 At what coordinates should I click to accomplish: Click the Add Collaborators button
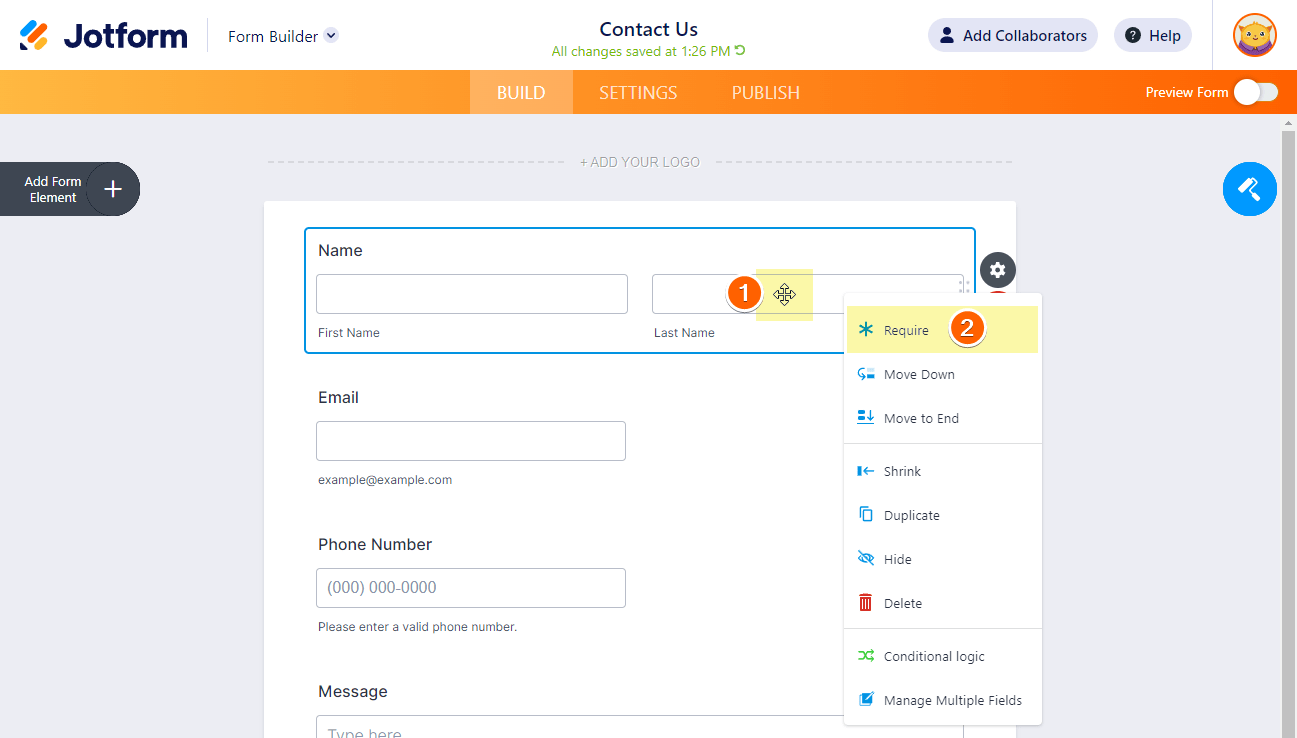pyautogui.click(x=1012, y=36)
